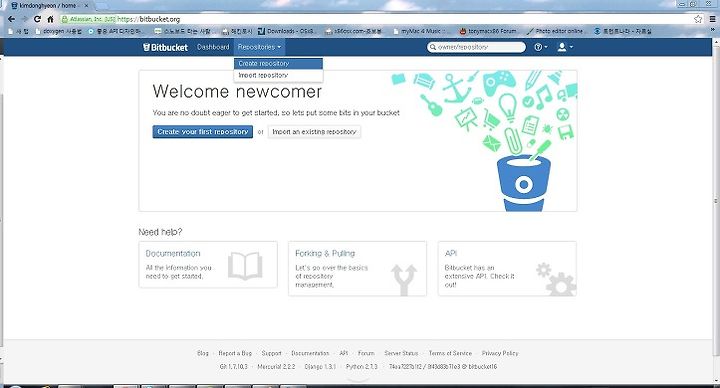Click the fork arrows icon
Viewport: 720px width, 388px height.
pyautogui.click(x=404, y=279)
